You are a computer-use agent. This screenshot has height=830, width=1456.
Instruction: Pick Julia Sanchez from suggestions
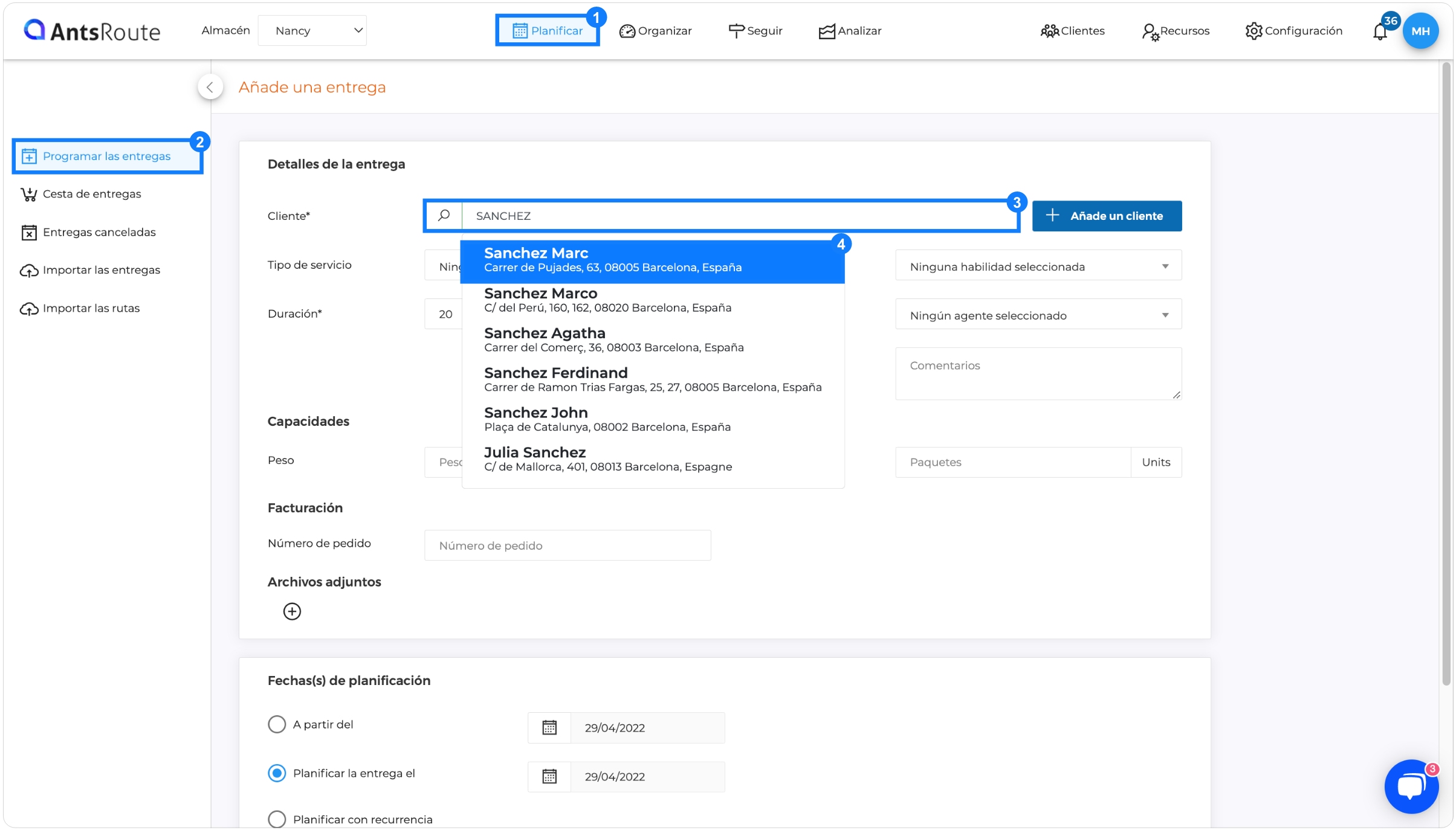click(652, 460)
